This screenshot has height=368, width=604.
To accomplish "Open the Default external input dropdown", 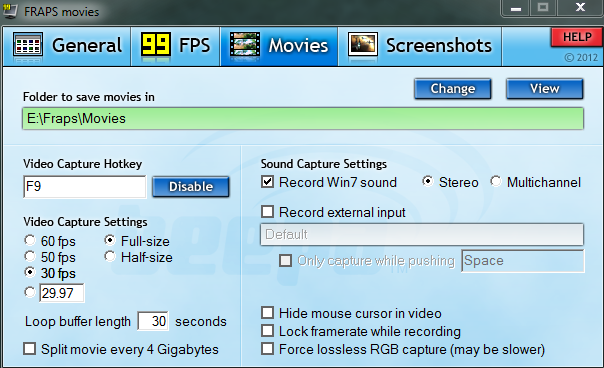I will click(422, 234).
